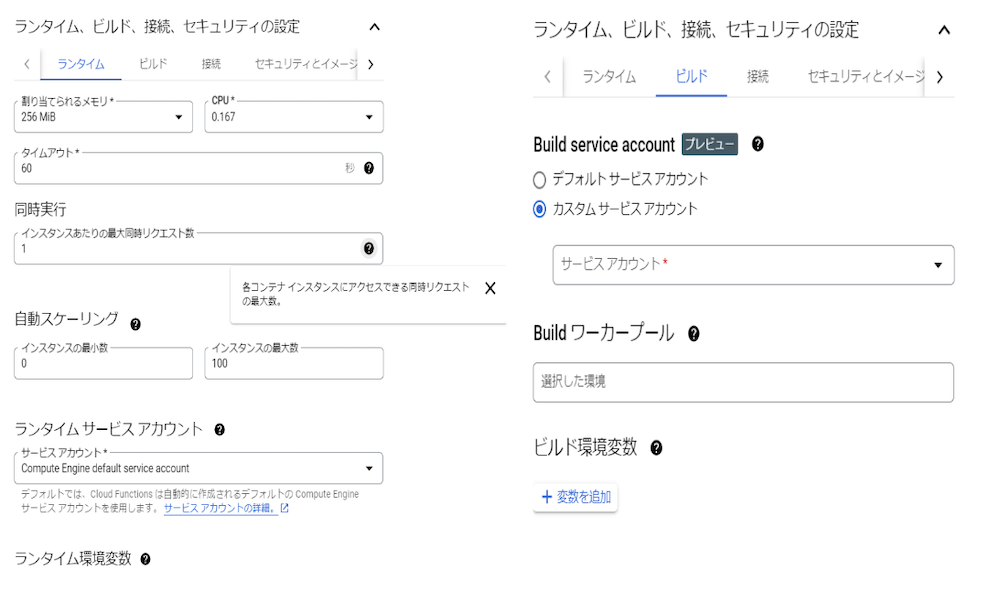
Task: Click the Build ワーカープール input field
Action: coord(743,382)
